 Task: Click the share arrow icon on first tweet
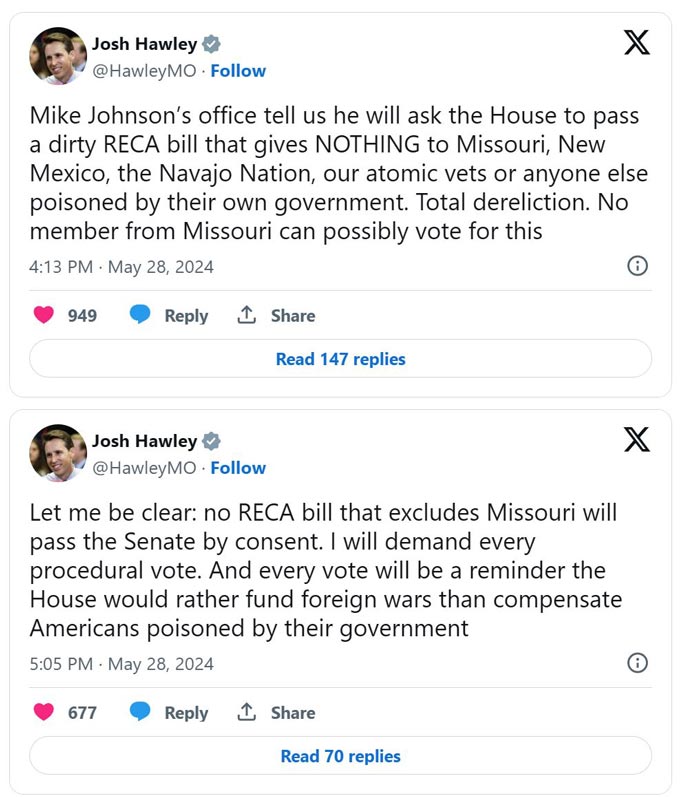pyautogui.click(x=246, y=315)
